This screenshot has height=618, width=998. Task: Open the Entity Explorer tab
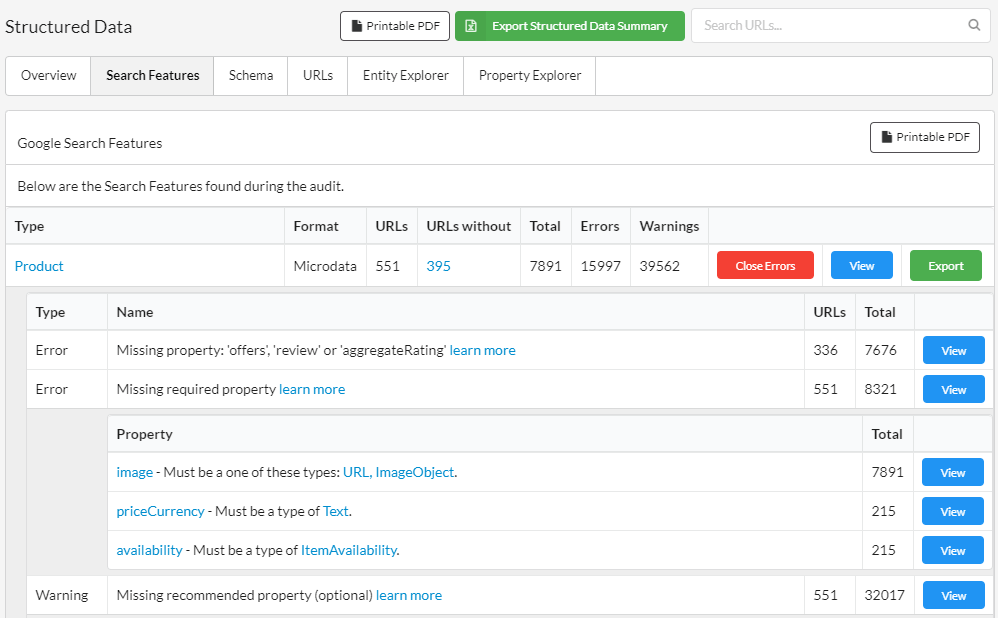[404, 75]
